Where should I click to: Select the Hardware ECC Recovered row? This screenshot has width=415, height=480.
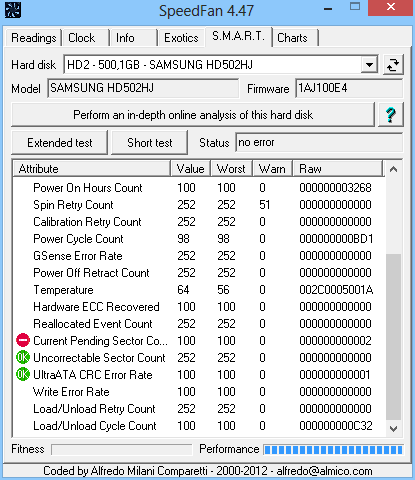(199, 307)
